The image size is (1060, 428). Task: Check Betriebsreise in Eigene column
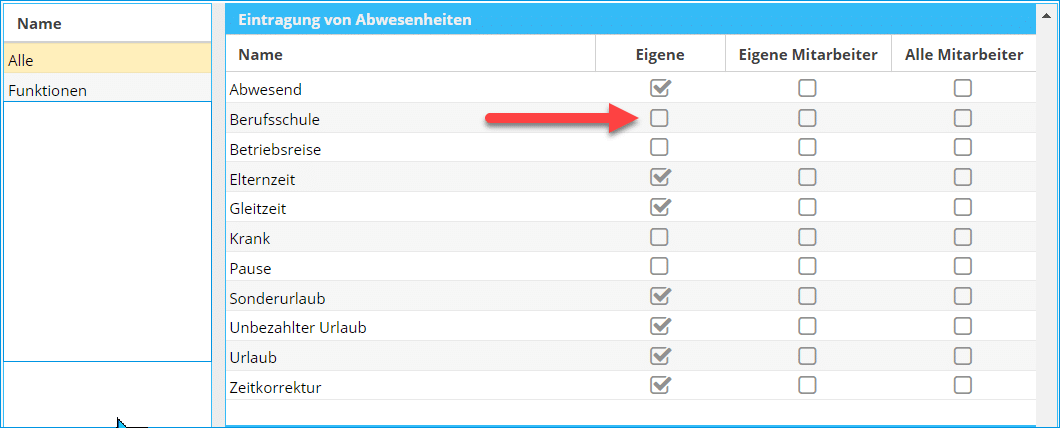[x=660, y=148]
